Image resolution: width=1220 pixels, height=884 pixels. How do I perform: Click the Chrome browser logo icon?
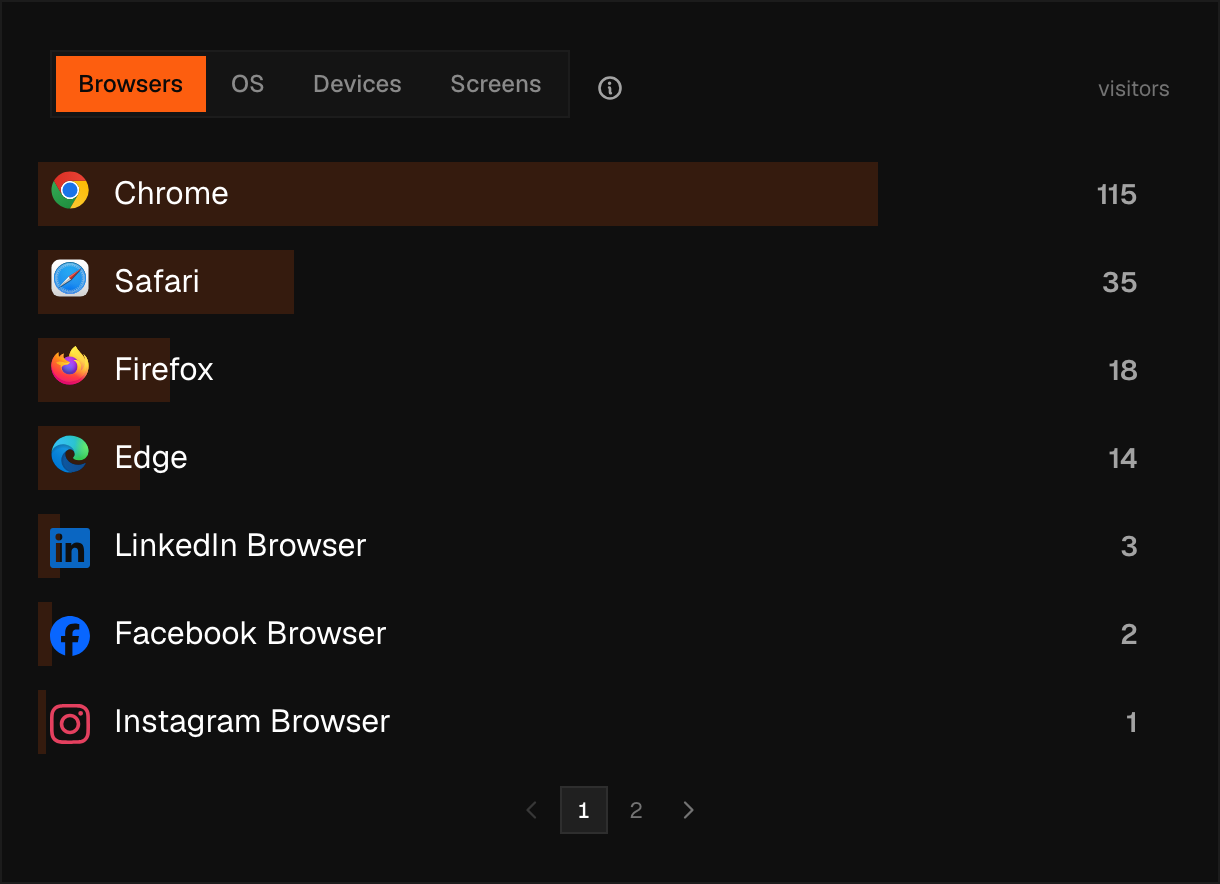[70, 190]
